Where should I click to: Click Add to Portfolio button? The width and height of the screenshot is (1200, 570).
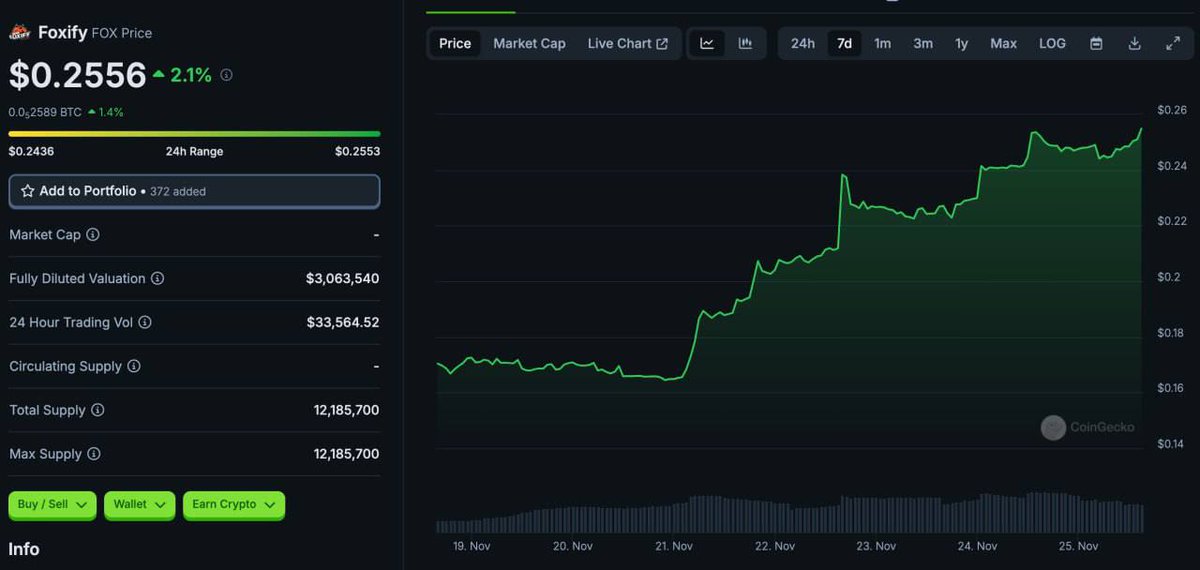pyautogui.click(x=194, y=191)
